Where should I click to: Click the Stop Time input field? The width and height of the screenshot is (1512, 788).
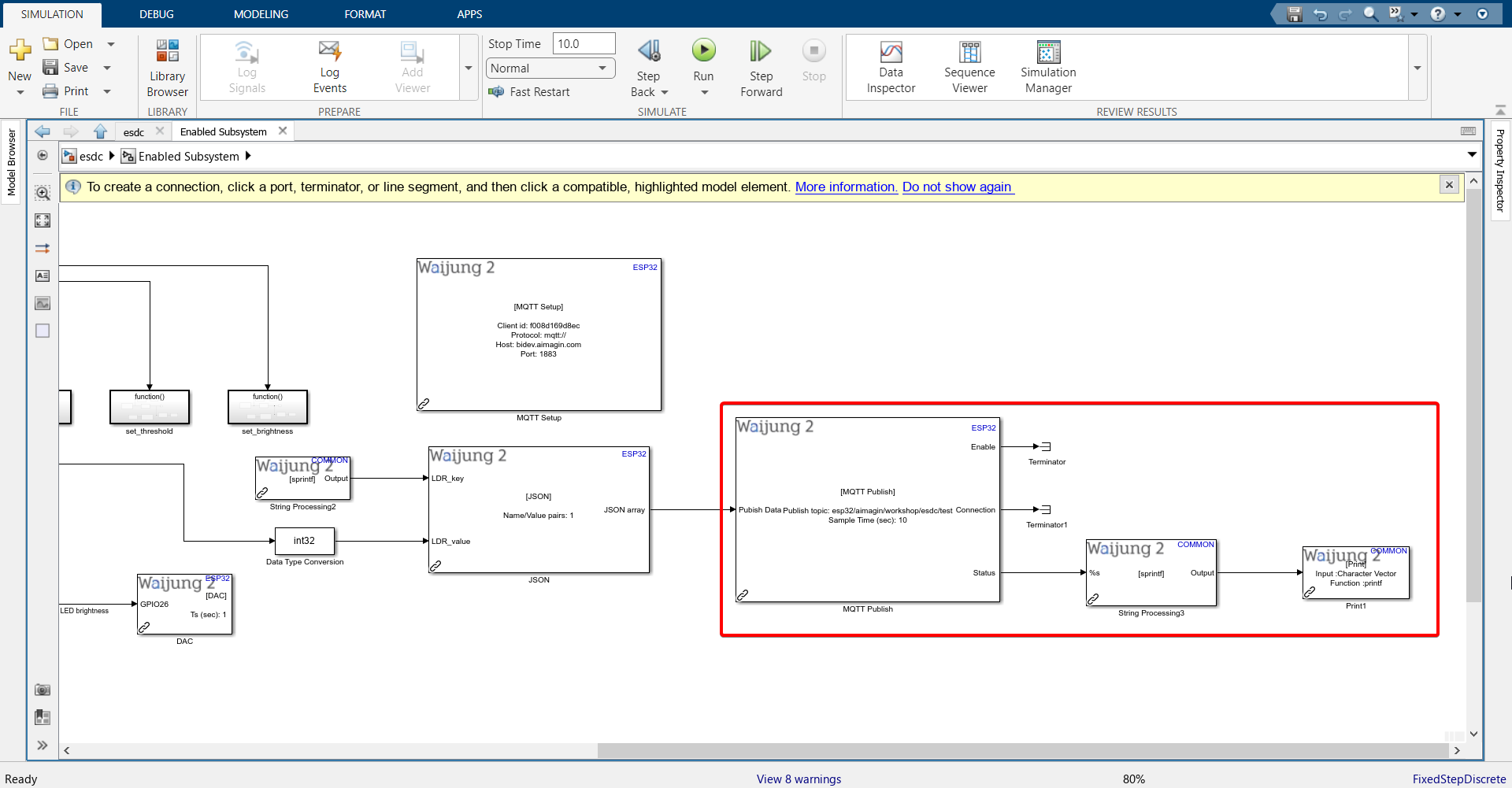pos(584,44)
